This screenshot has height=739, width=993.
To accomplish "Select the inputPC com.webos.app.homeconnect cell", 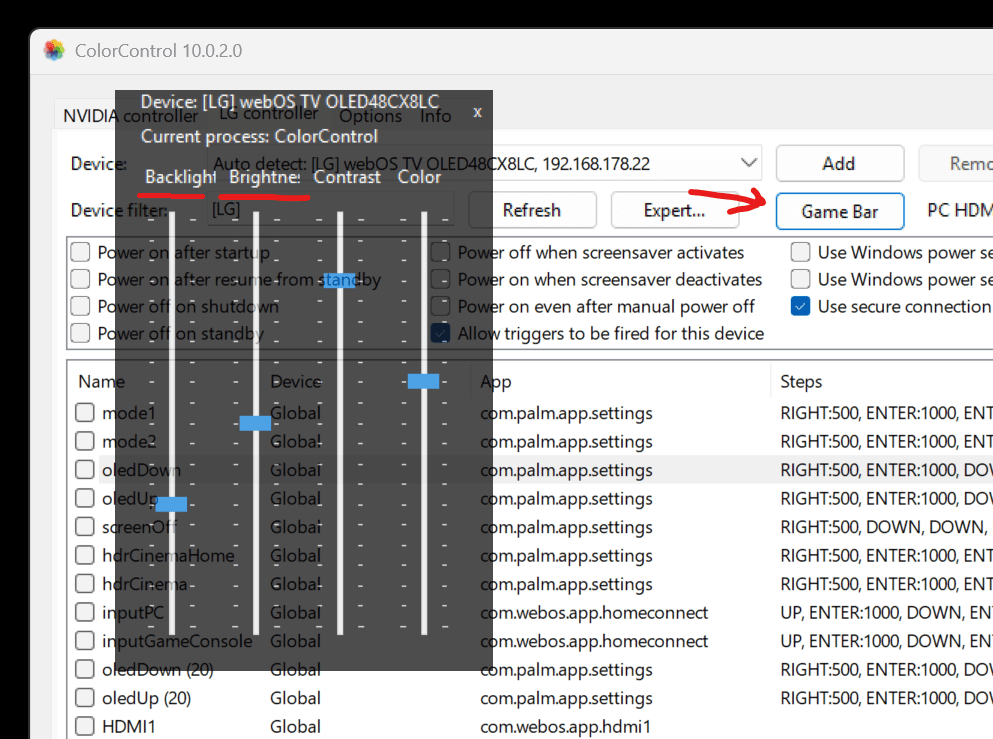I will click(x=594, y=612).
